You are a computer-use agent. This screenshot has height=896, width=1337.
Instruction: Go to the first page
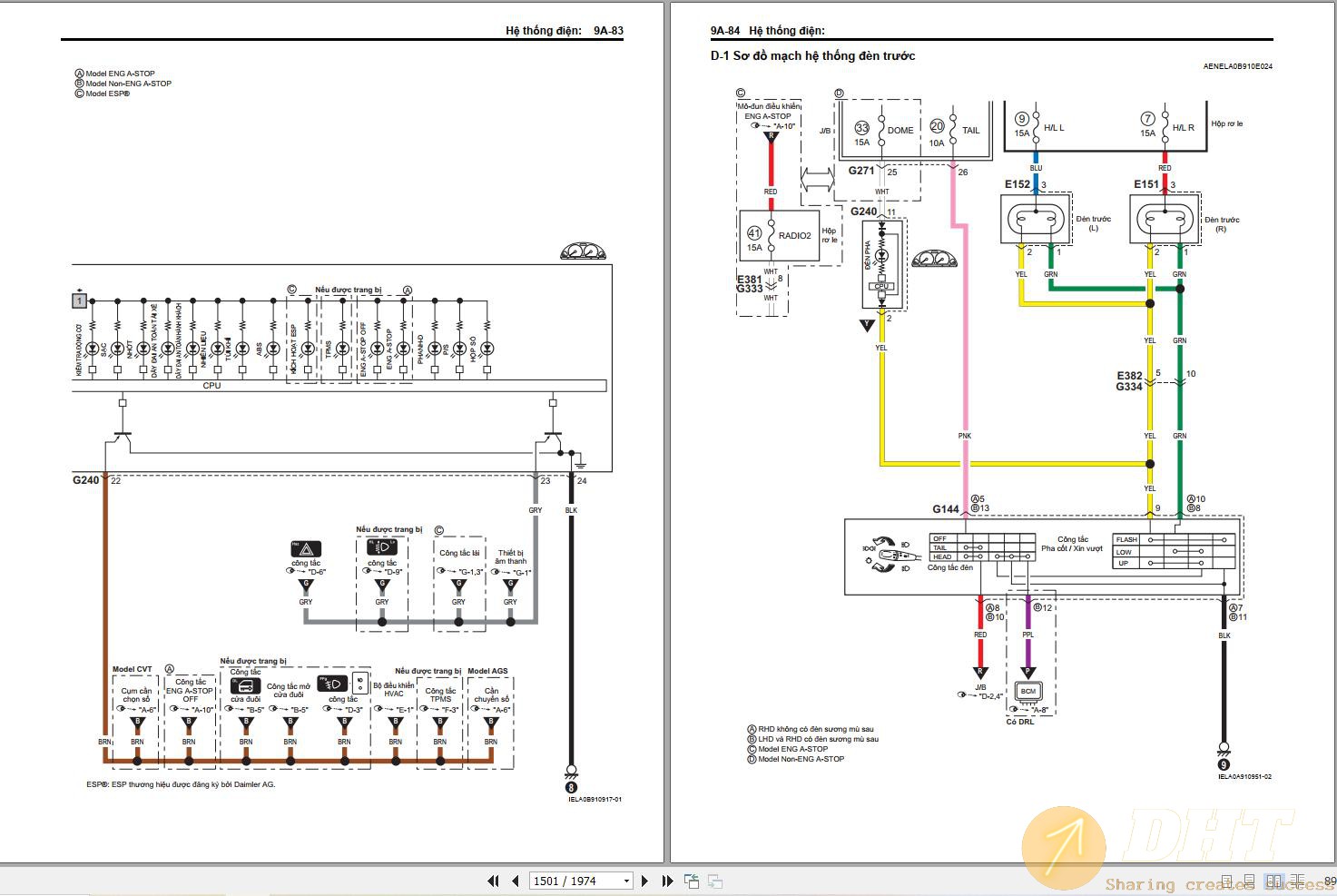493,881
